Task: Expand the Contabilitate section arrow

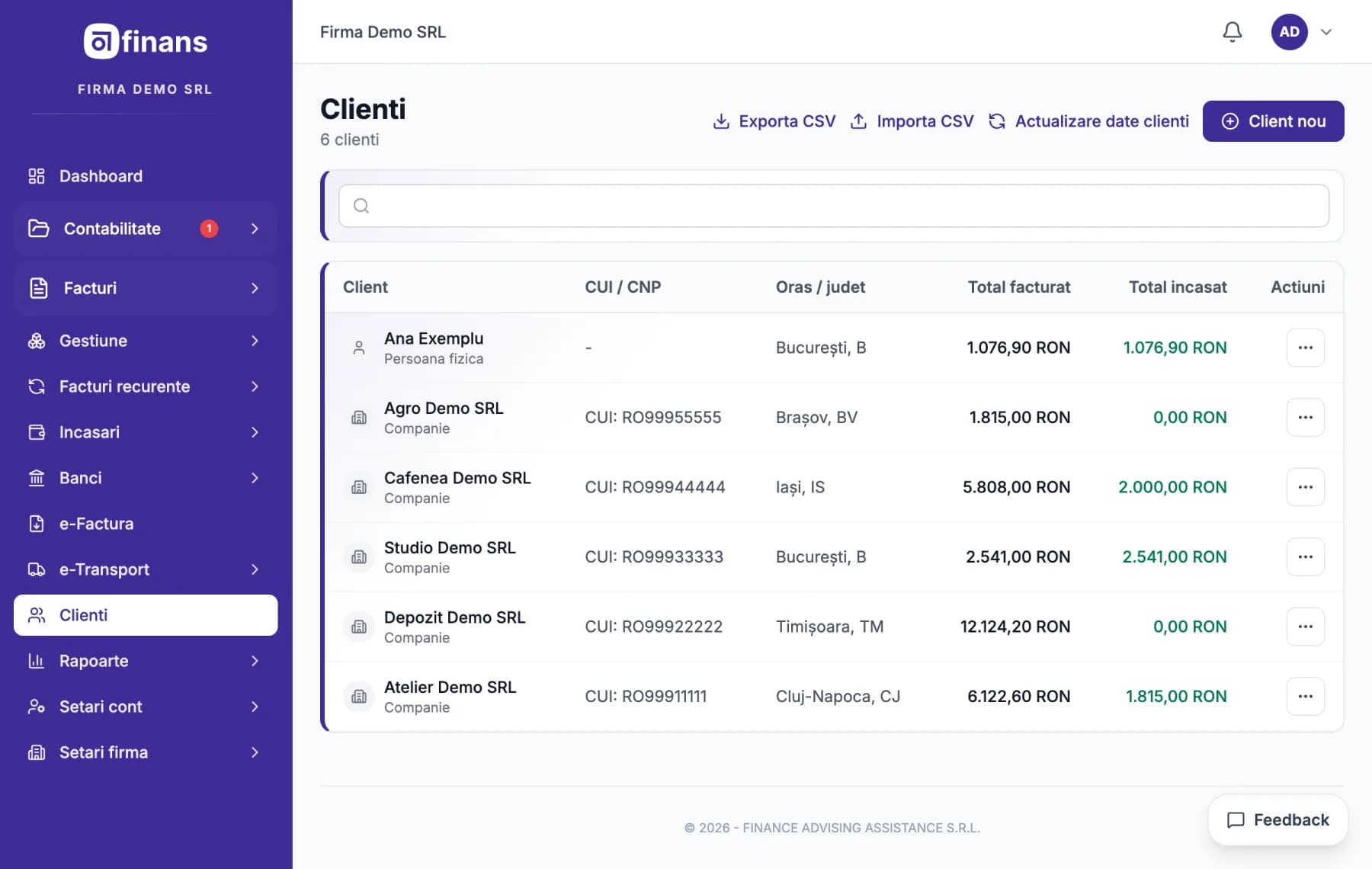Action: (x=255, y=229)
